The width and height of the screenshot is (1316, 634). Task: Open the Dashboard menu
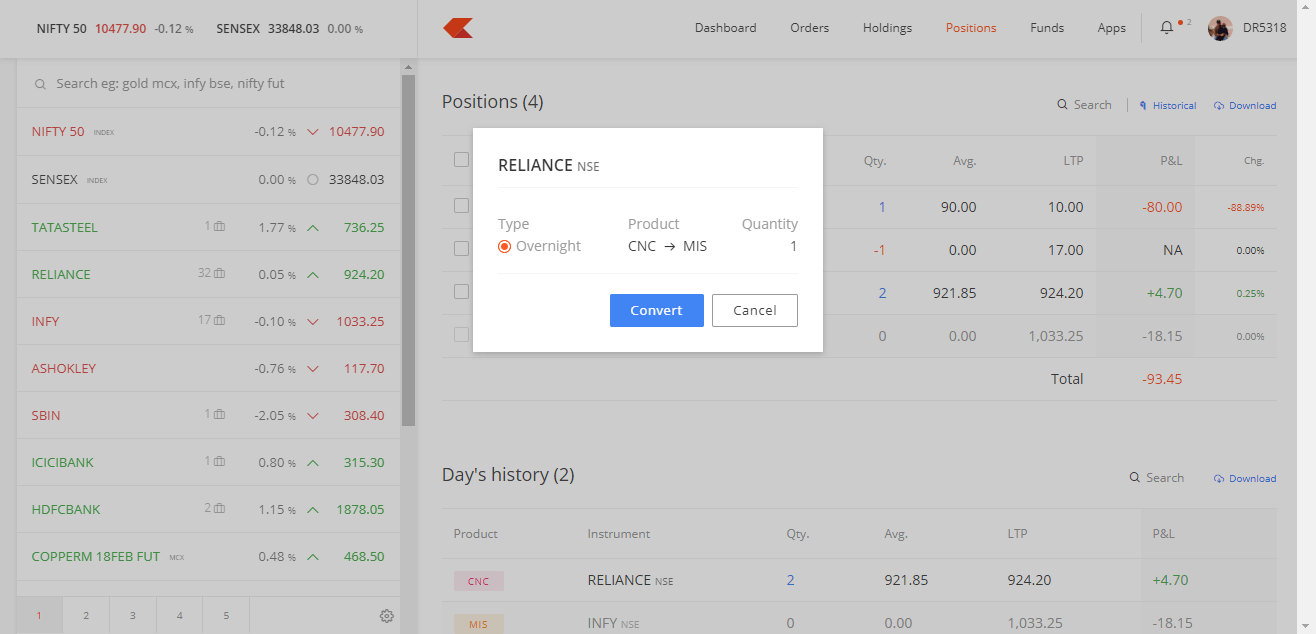click(x=726, y=28)
